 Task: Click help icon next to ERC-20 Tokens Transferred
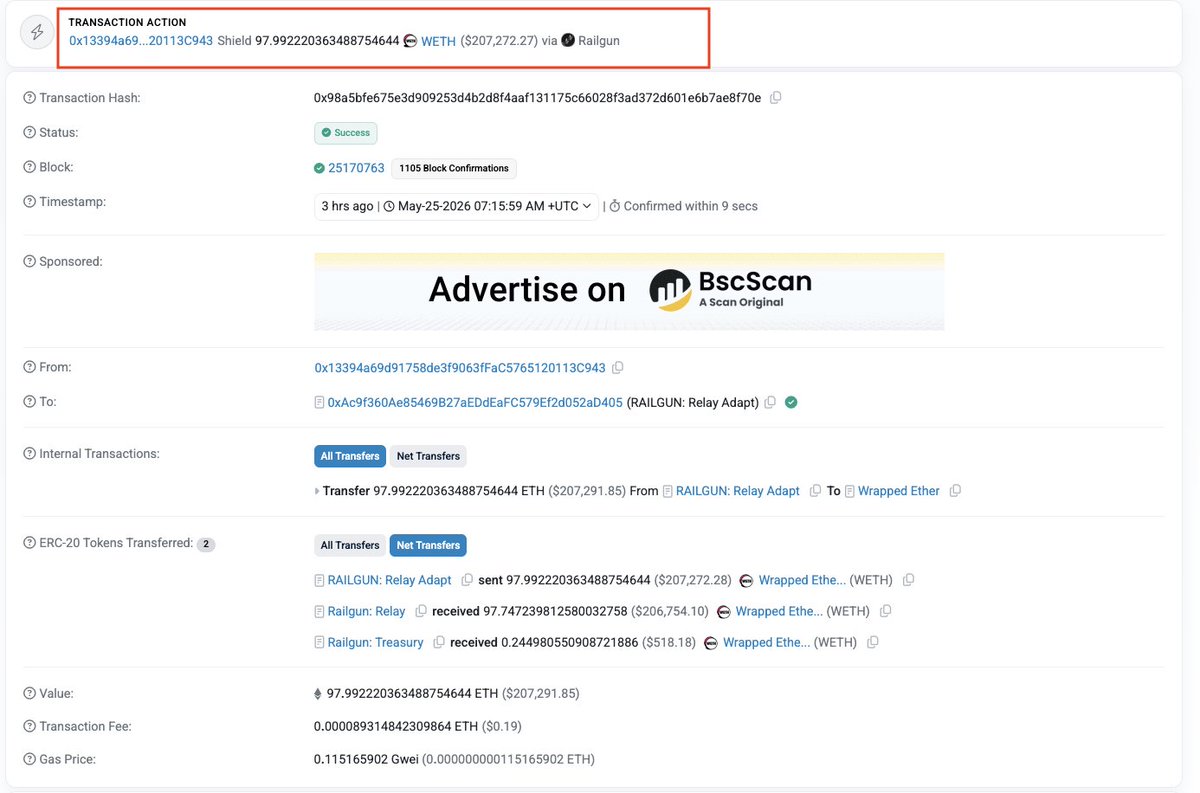click(29, 543)
